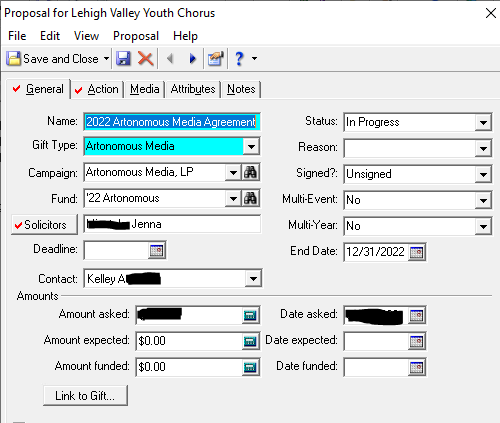The width and height of the screenshot is (500, 423).
Task: Expand the Contact dropdown
Action: [x=253, y=278]
